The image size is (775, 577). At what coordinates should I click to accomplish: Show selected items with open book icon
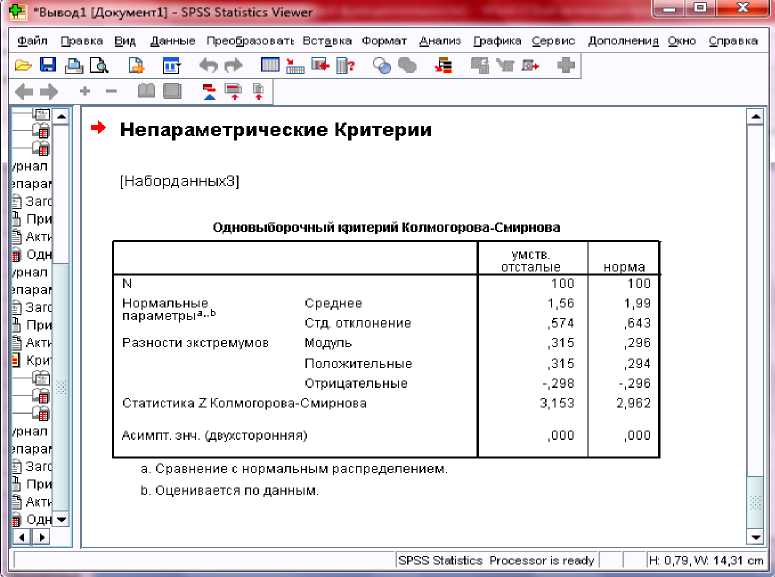tap(146, 91)
